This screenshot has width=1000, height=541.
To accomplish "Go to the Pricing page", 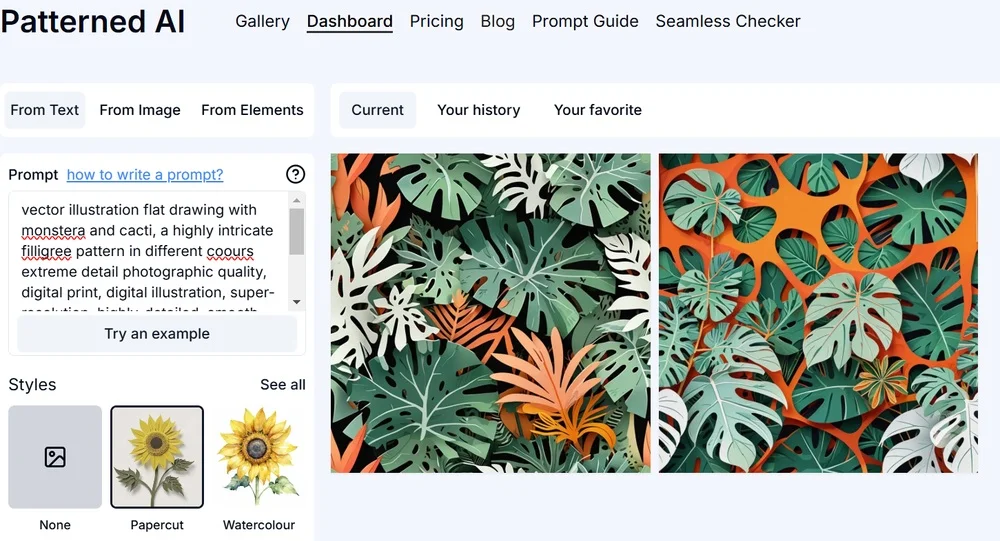I will [437, 21].
